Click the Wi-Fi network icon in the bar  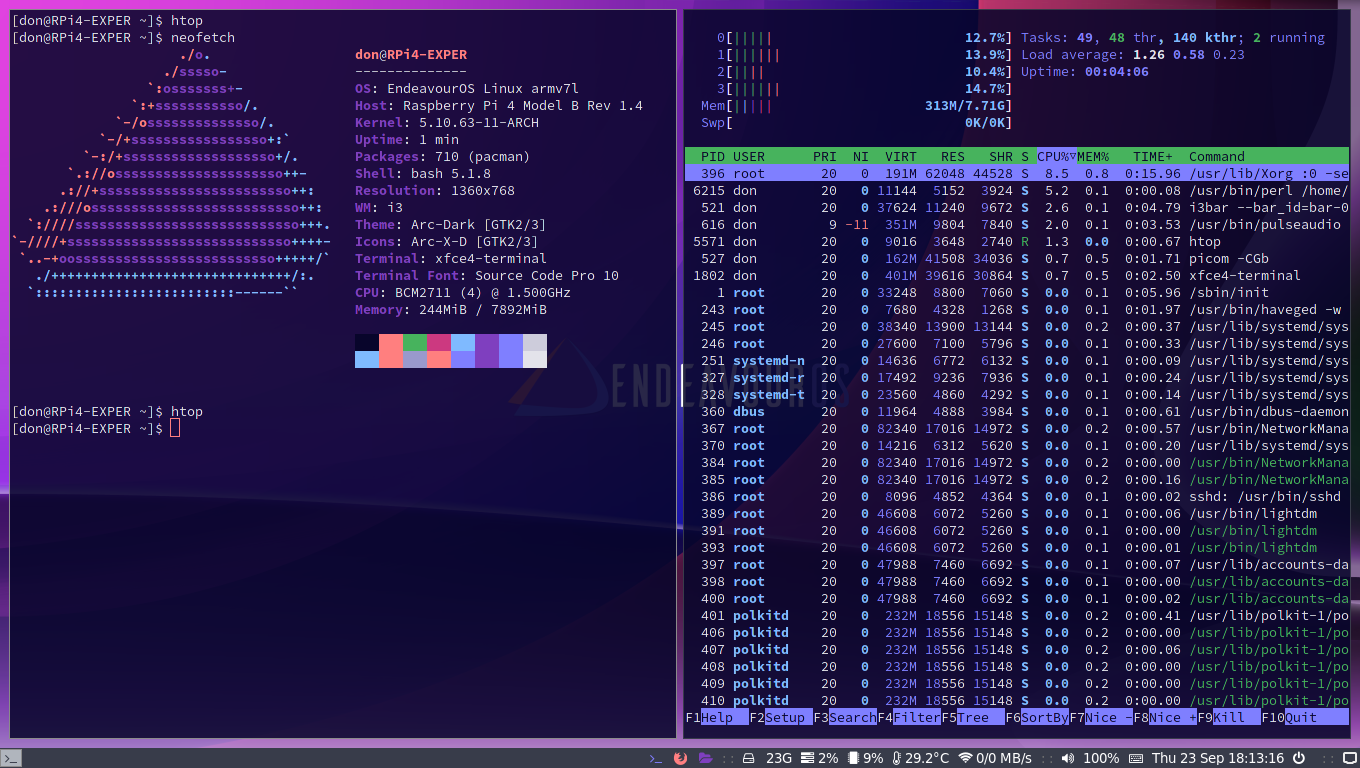pos(965,758)
